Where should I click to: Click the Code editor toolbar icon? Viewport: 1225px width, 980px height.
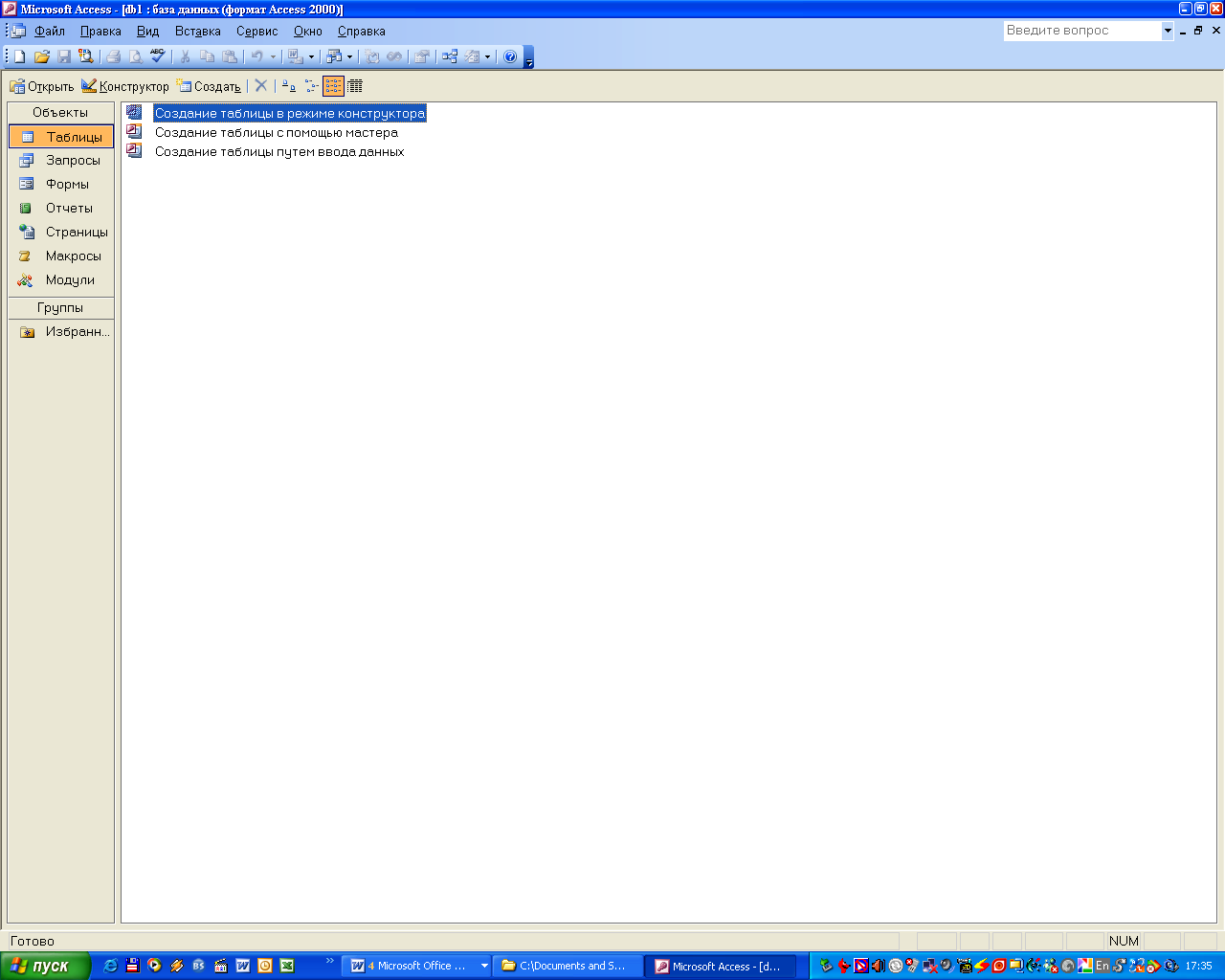[x=372, y=56]
